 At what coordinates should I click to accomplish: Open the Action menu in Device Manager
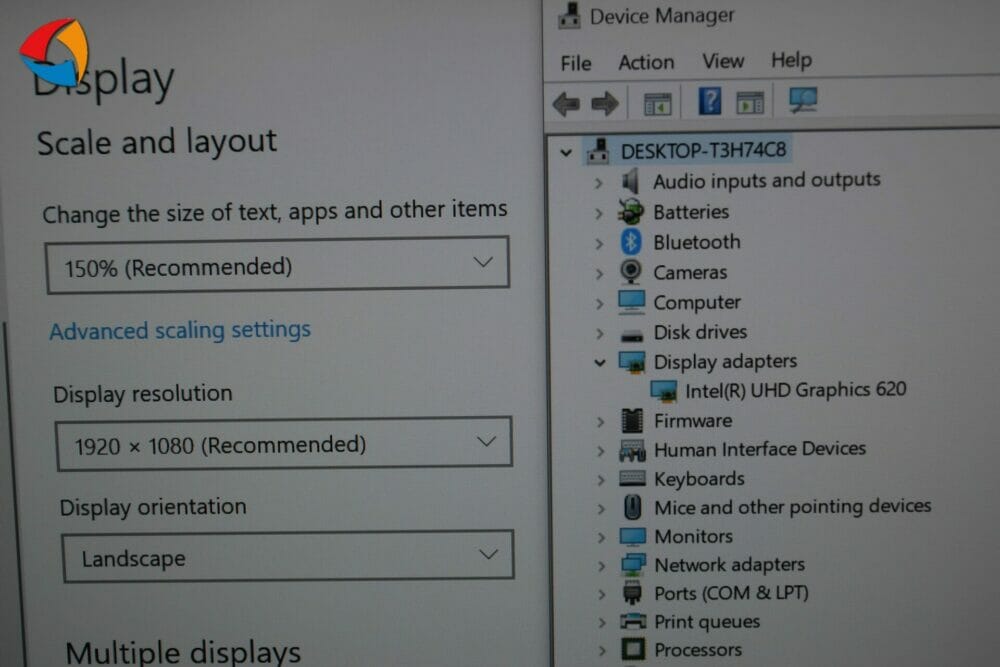(646, 62)
